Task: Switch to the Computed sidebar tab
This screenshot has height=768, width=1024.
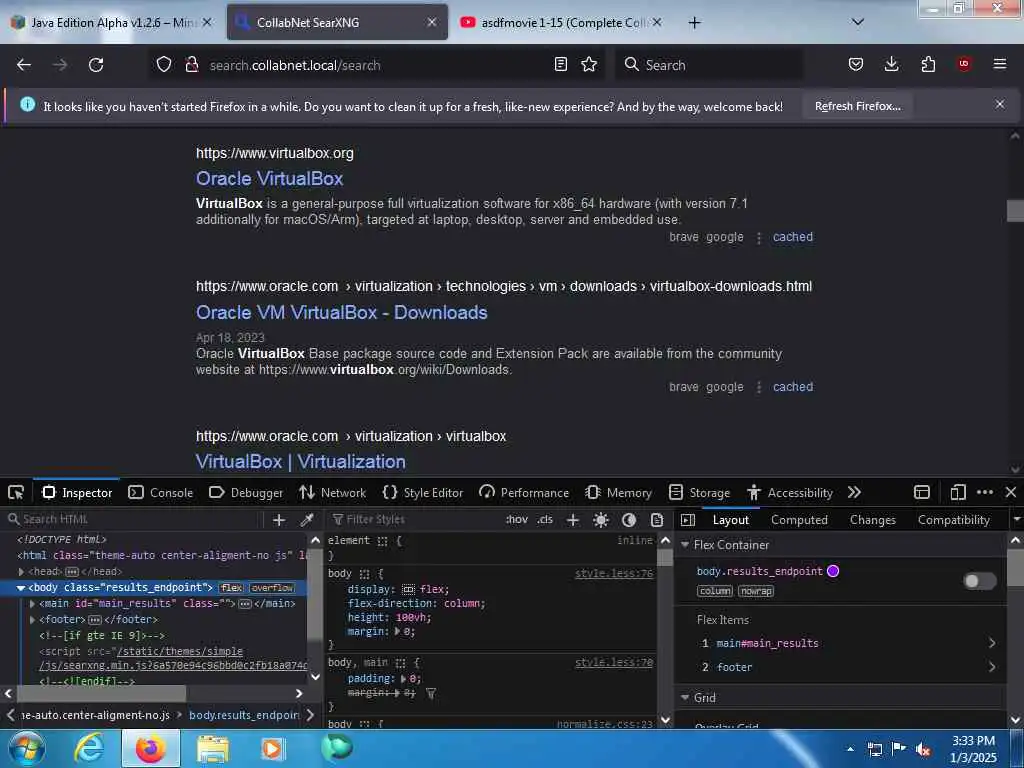Action: 799,520
